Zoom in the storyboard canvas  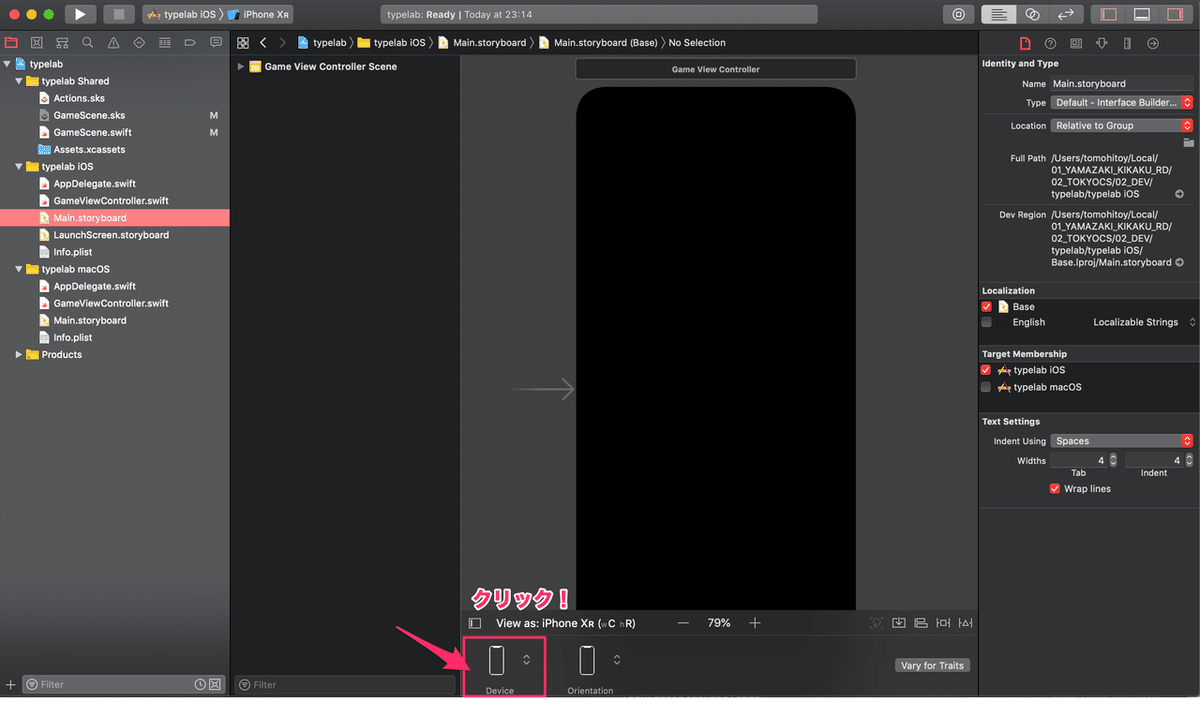coord(755,623)
